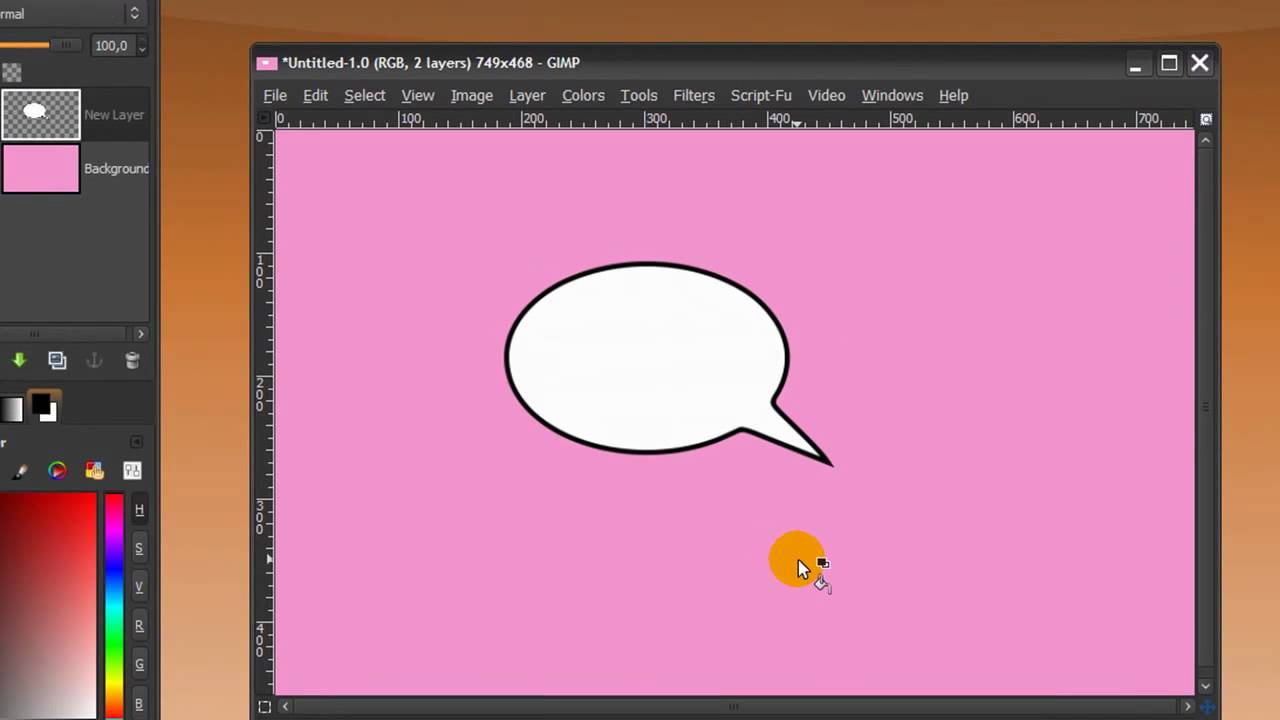Image resolution: width=1280 pixels, height=720 pixels.
Task: Select the G green radio button
Action: point(139,665)
